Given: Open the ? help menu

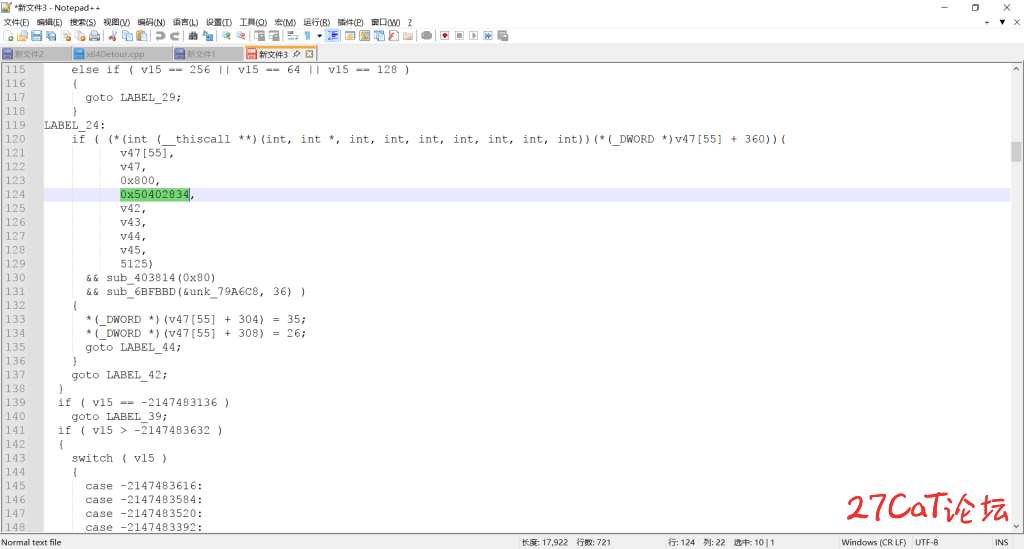Looking at the screenshot, I should point(409,22).
